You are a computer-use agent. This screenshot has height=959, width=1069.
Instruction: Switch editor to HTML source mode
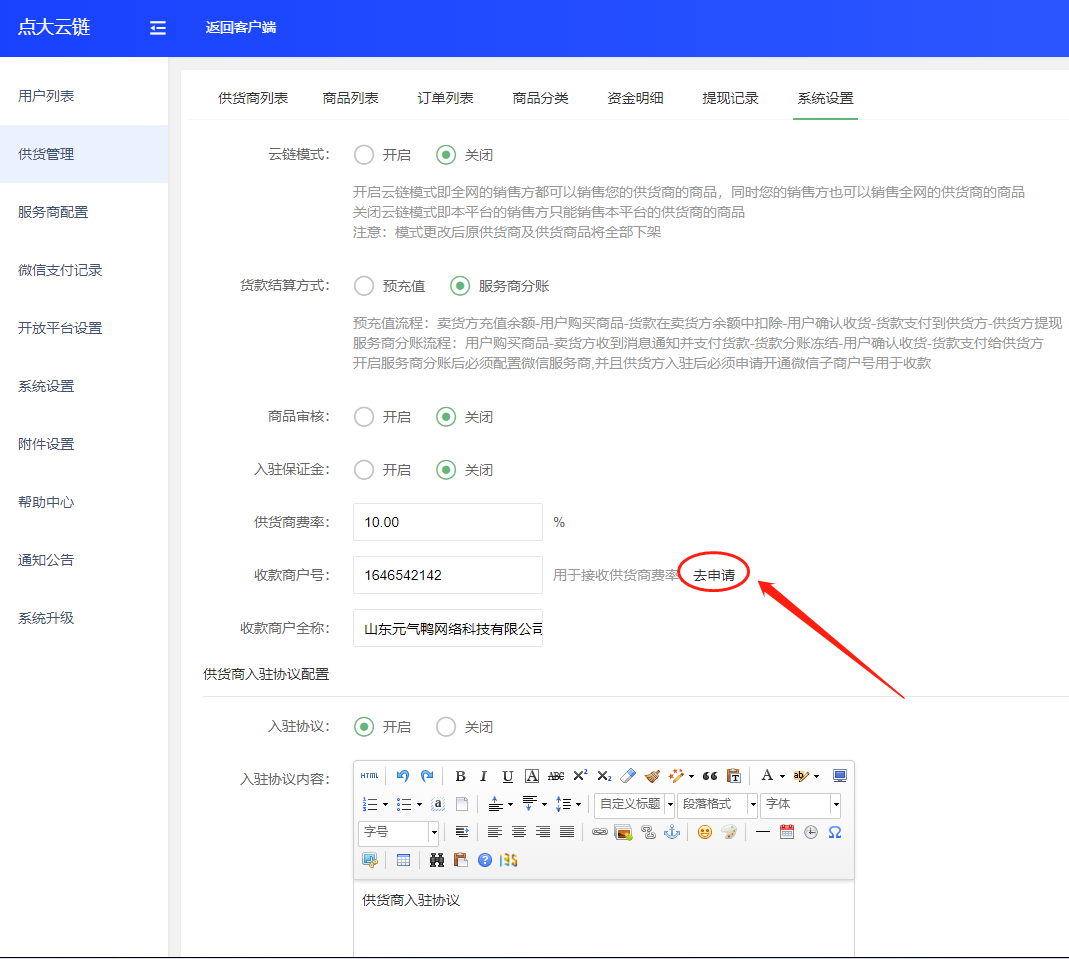point(370,776)
